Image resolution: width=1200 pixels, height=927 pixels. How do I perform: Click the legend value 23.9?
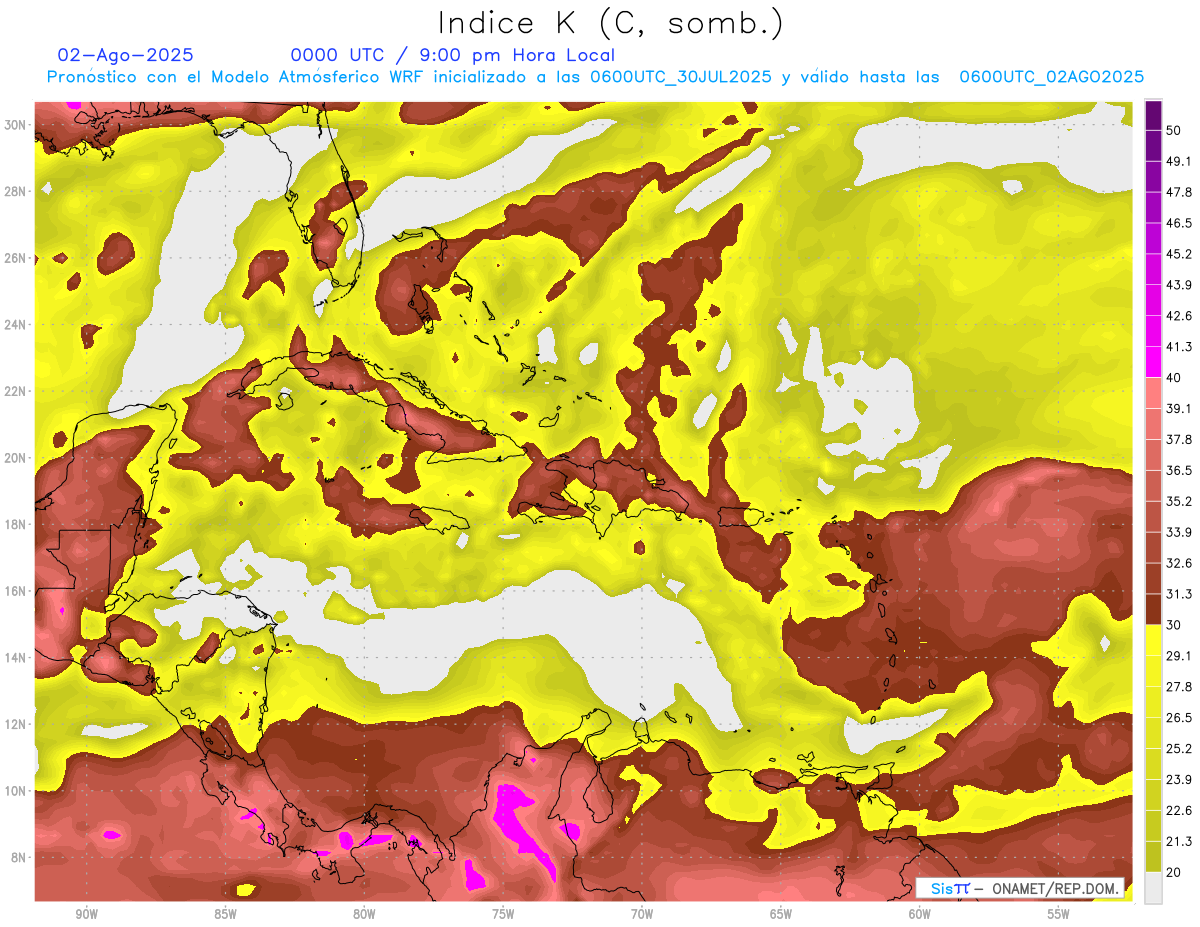coord(1179,780)
